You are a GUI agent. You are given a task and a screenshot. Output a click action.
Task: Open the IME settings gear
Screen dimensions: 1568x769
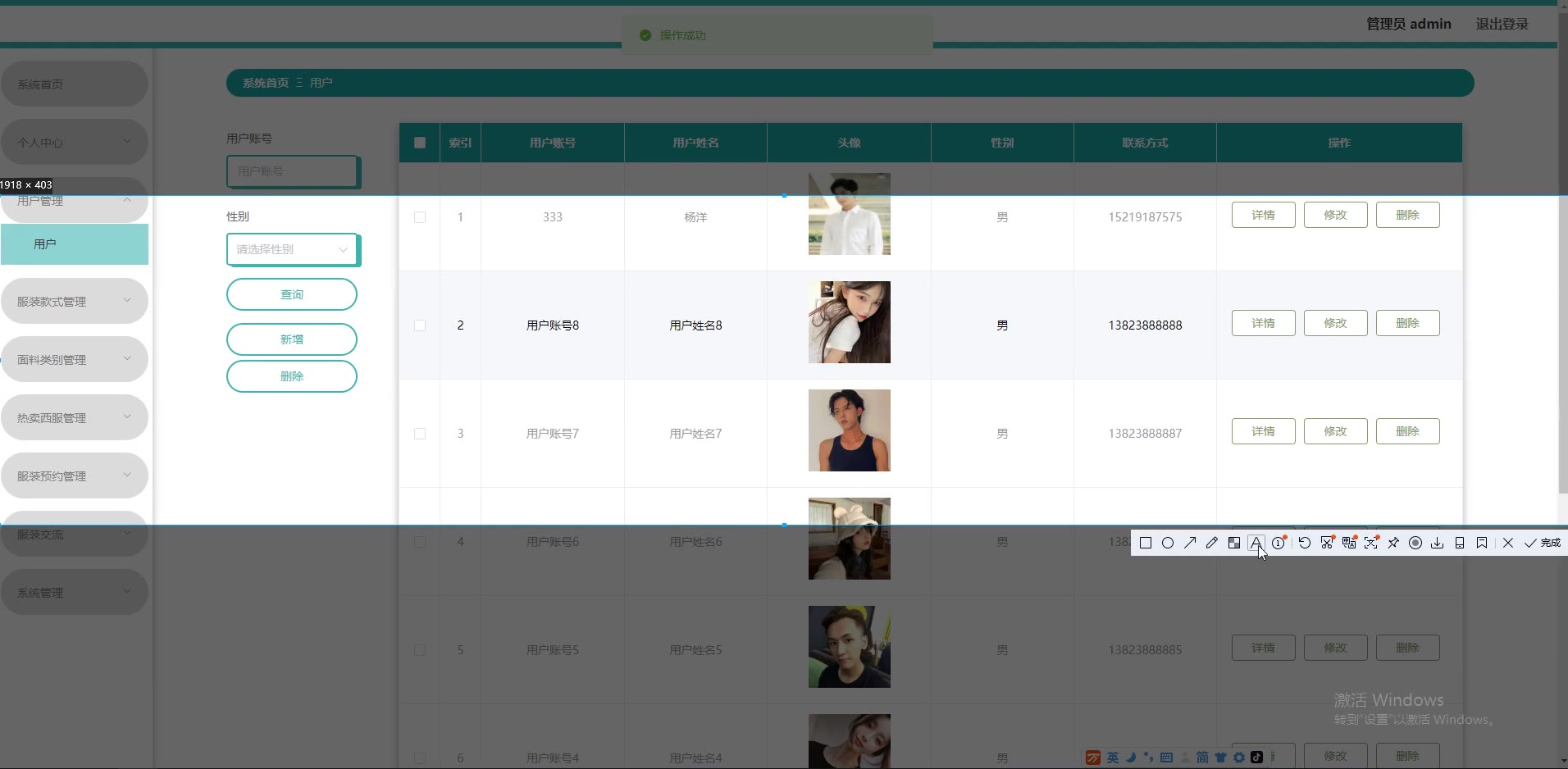tap(1239, 758)
